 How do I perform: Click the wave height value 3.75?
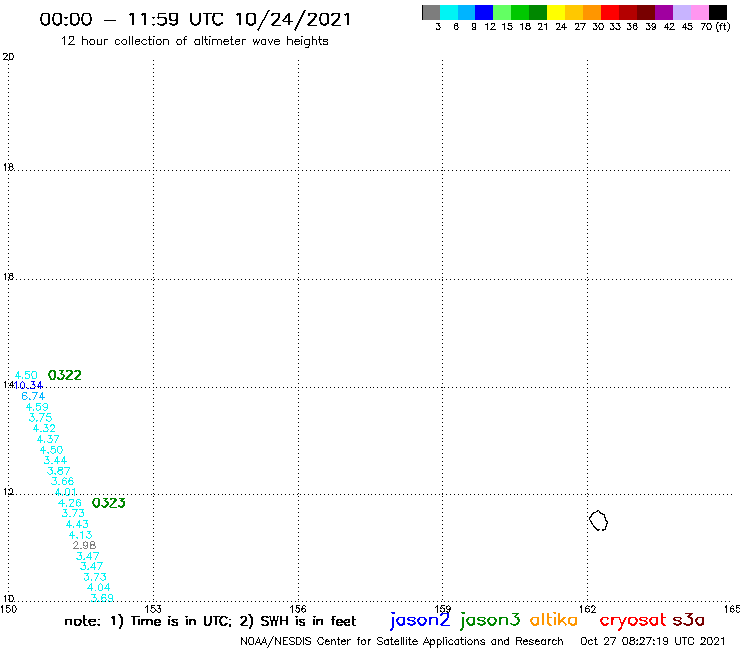(40, 418)
